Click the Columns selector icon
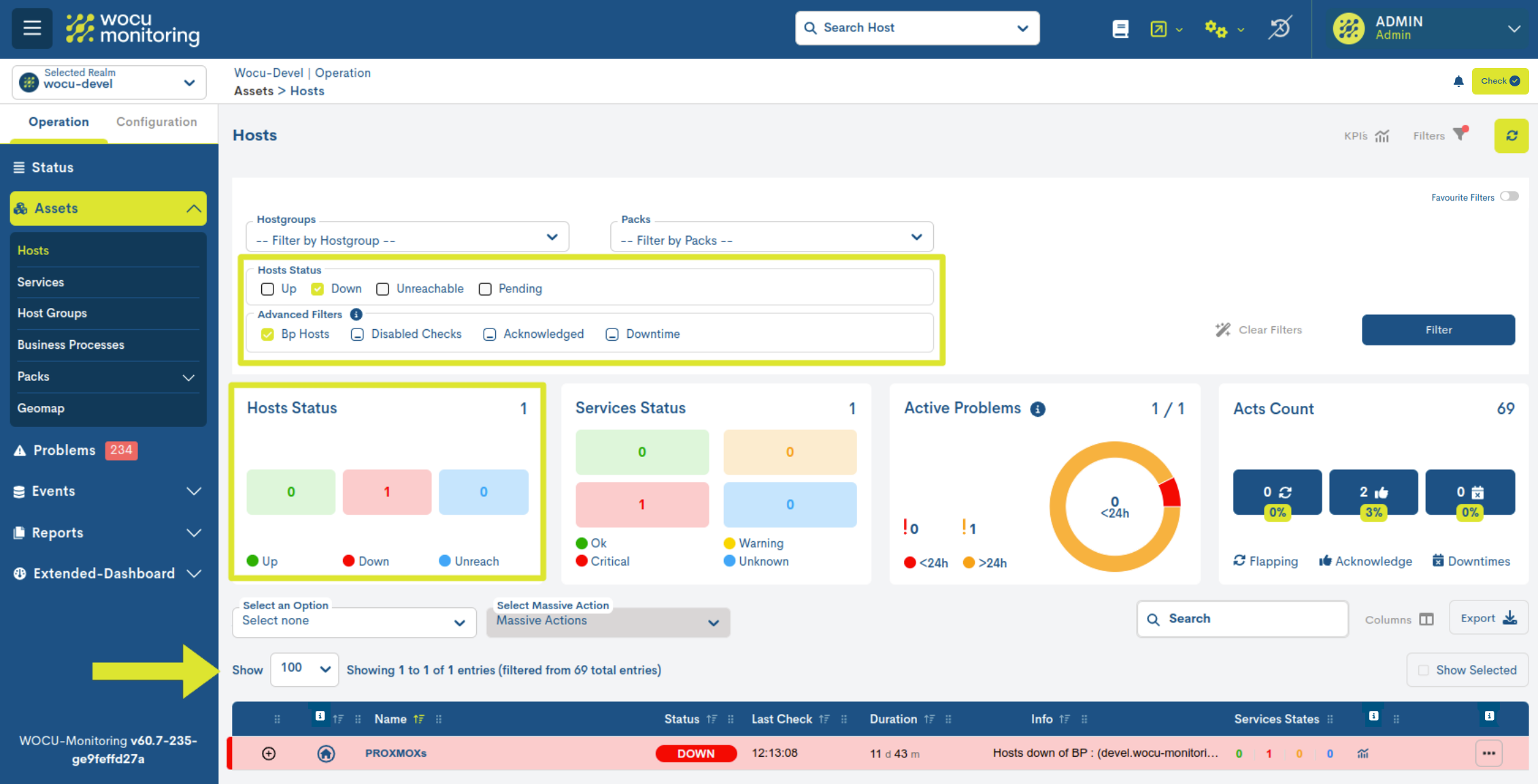 tap(1426, 619)
